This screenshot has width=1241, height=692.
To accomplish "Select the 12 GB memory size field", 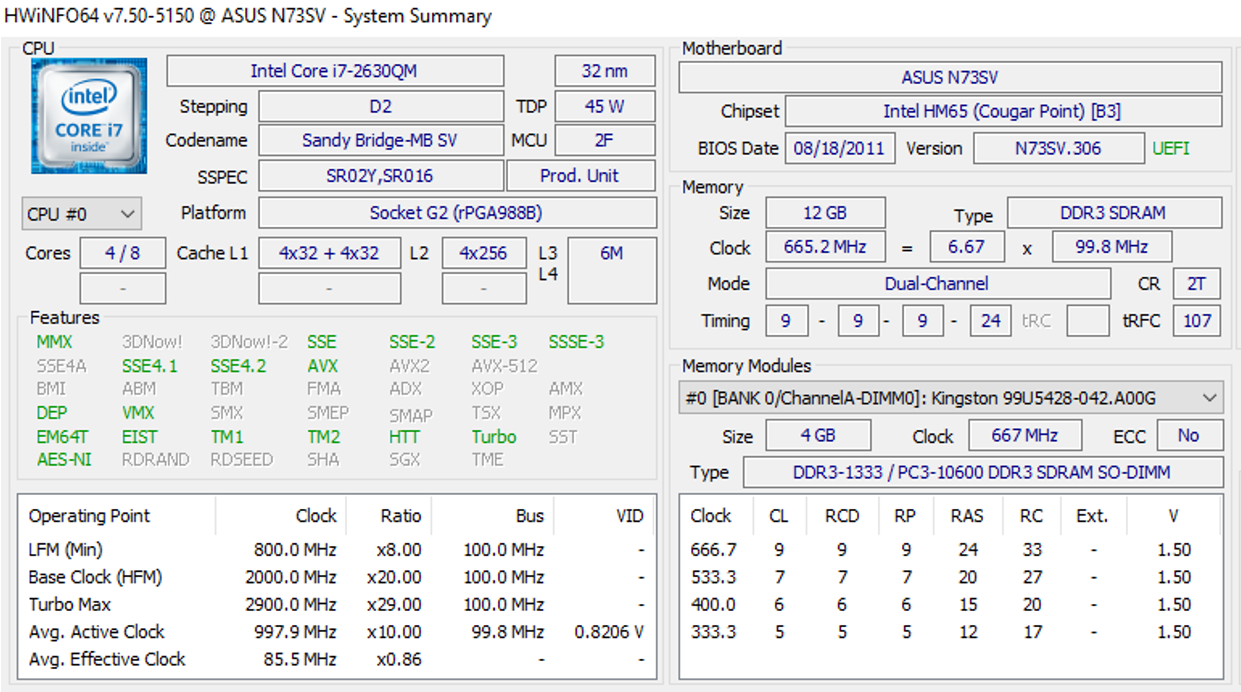I will (825, 213).
